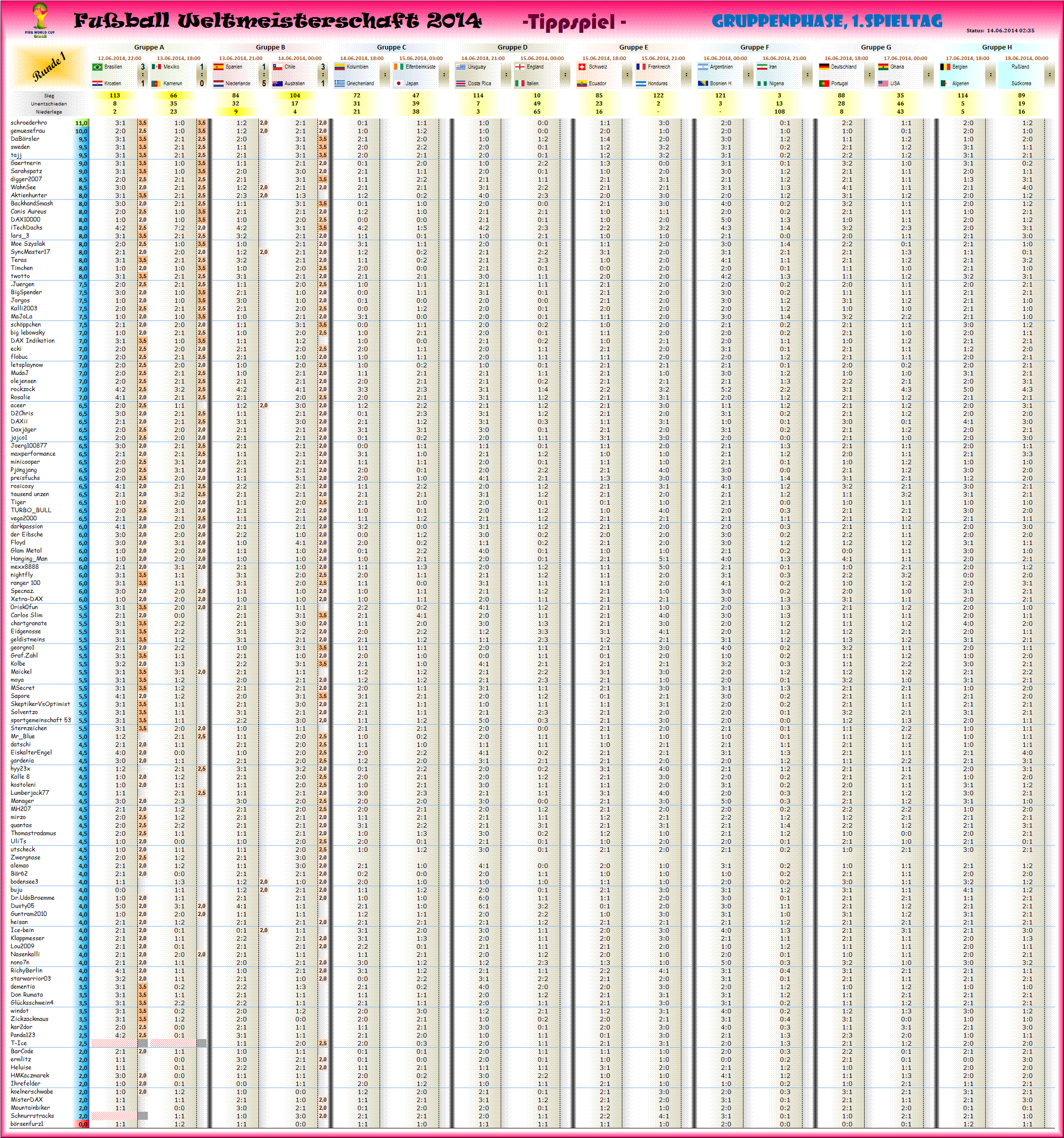Select the Nigeria flag icon
This screenshot has height=1138, width=1064.
click(x=762, y=84)
